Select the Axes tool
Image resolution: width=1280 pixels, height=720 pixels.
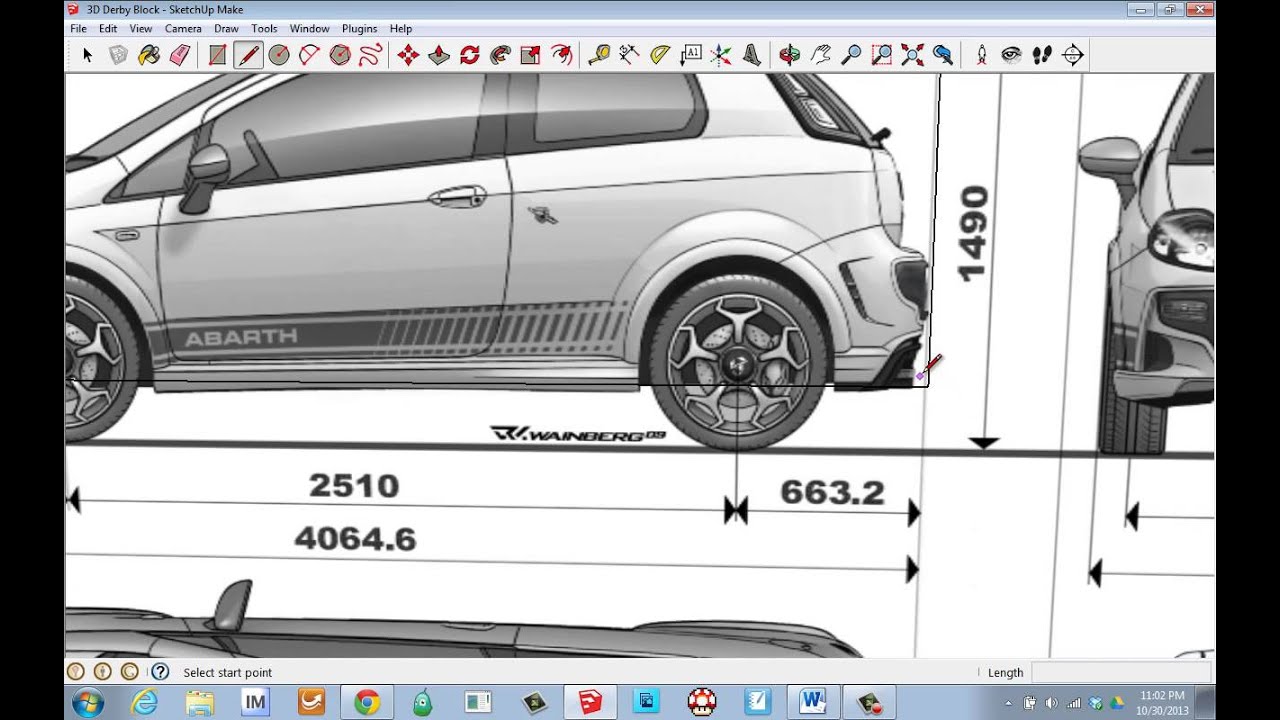(x=721, y=55)
